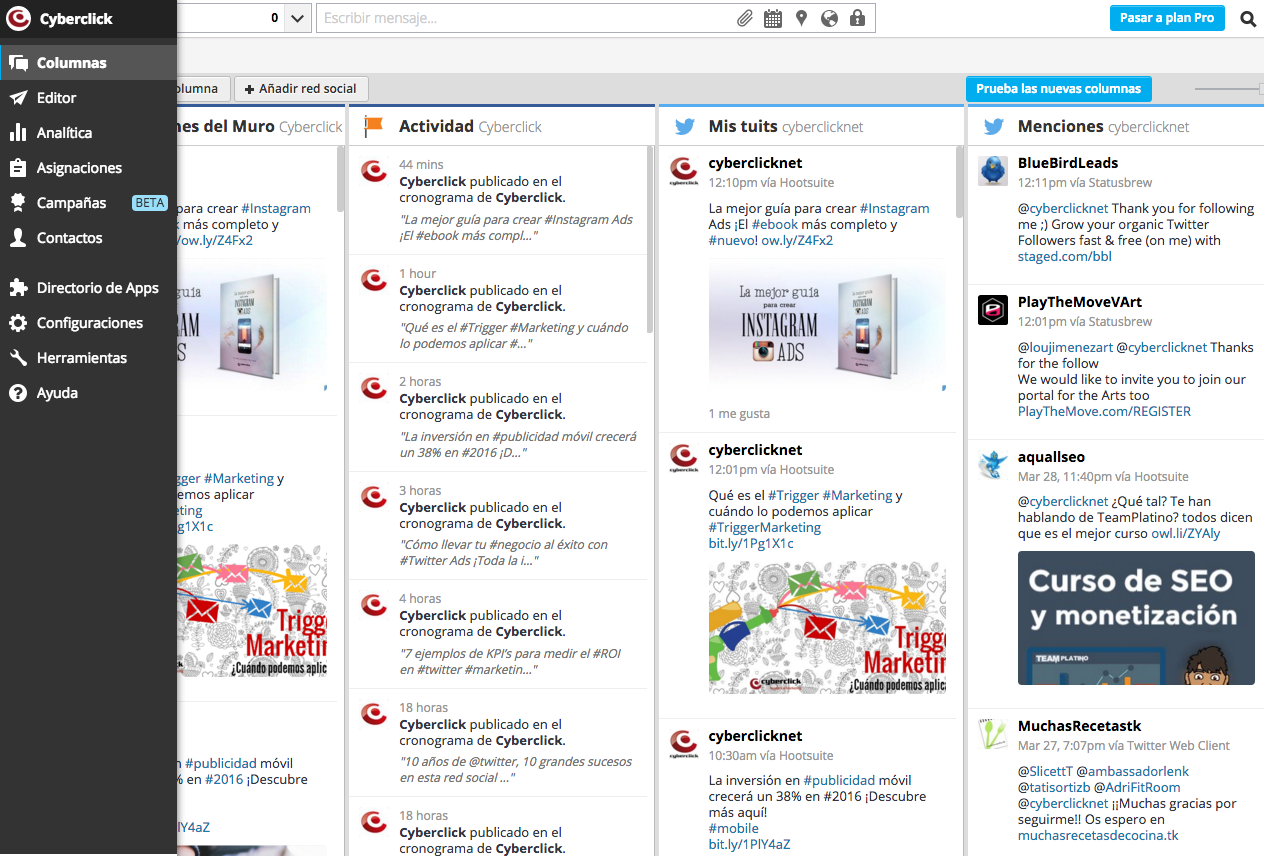The height and width of the screenshot is (856, 1264).
Task: Click avatar of 12:10pm cyberclicknet tweet
Action: point(684,171)
